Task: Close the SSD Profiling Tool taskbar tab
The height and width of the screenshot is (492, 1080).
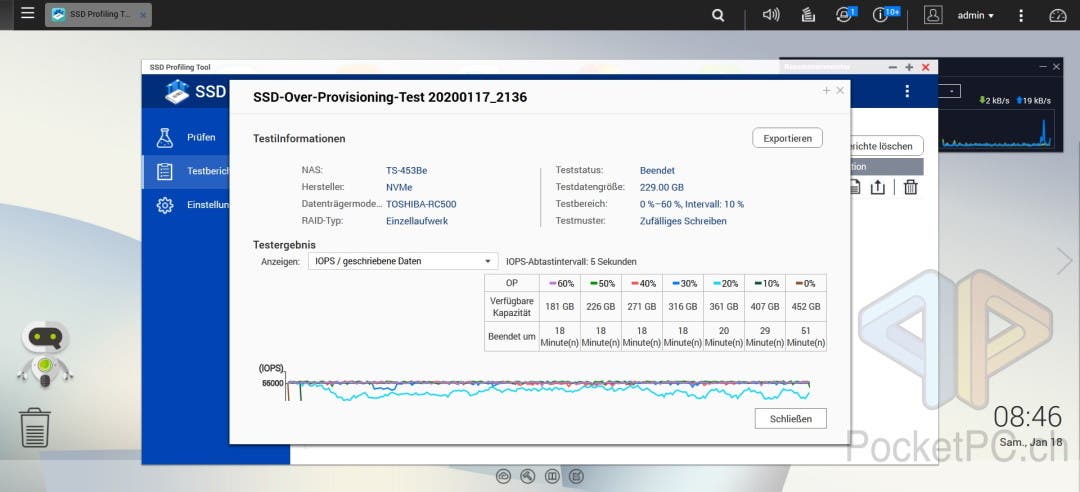Action: (143, 15)
